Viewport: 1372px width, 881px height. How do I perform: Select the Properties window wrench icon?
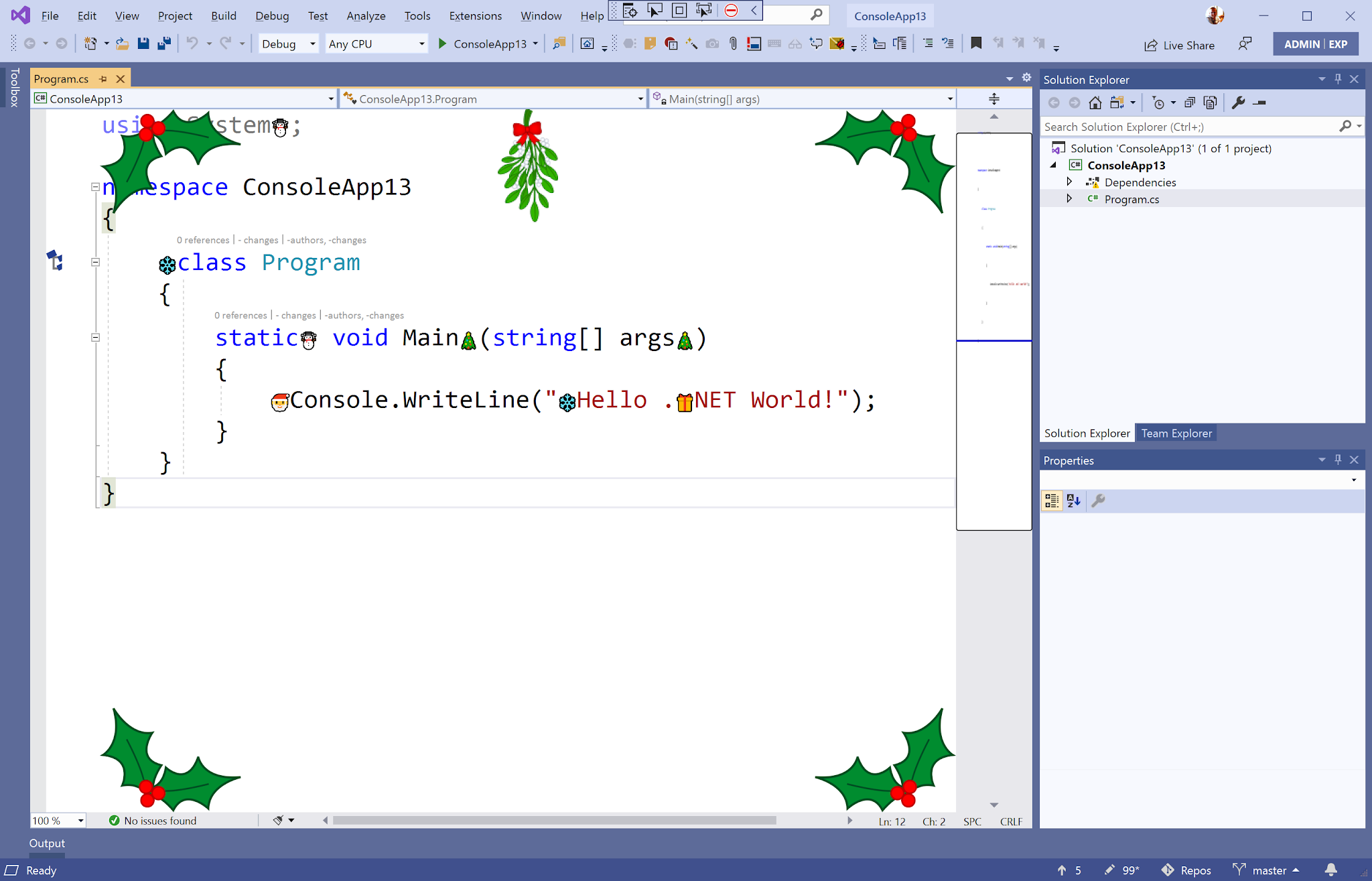coord(1097,500)
